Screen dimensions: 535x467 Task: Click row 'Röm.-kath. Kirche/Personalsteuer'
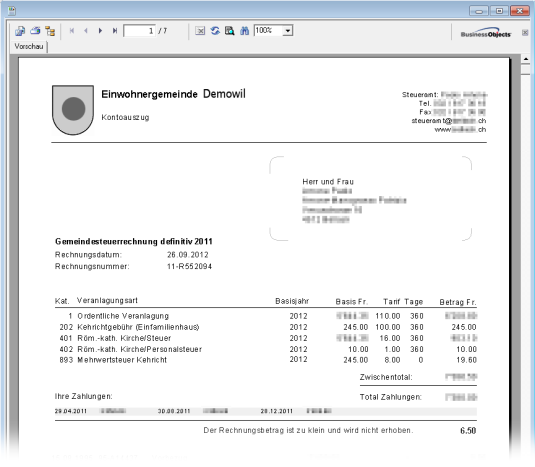coord(266,349)
